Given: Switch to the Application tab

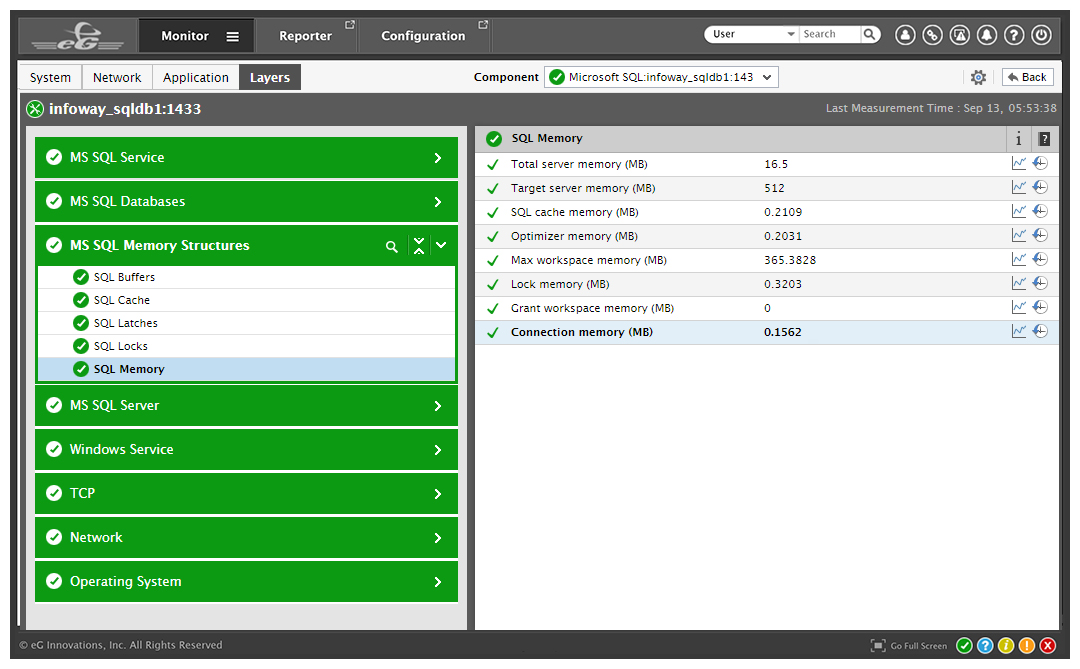Looking at the screenshot, I should pyautogui.click(x=196, y=77).
